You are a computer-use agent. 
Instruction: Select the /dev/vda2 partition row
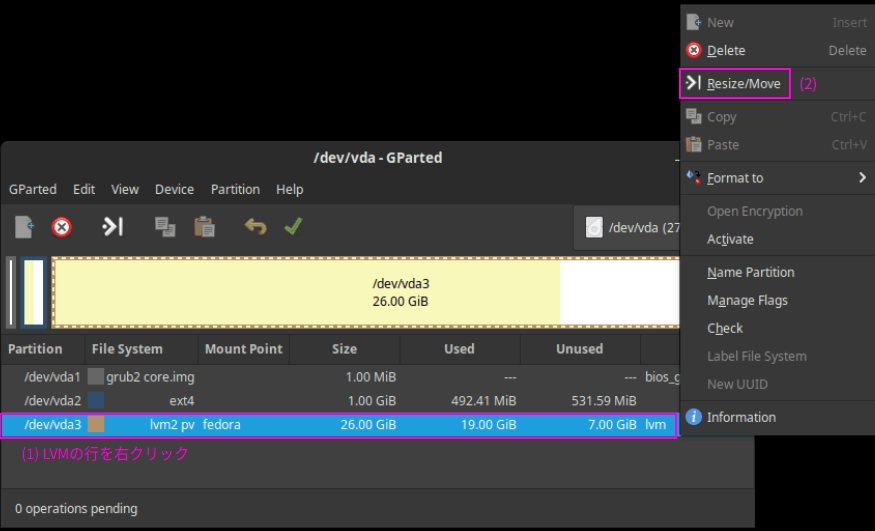point(340,400)
